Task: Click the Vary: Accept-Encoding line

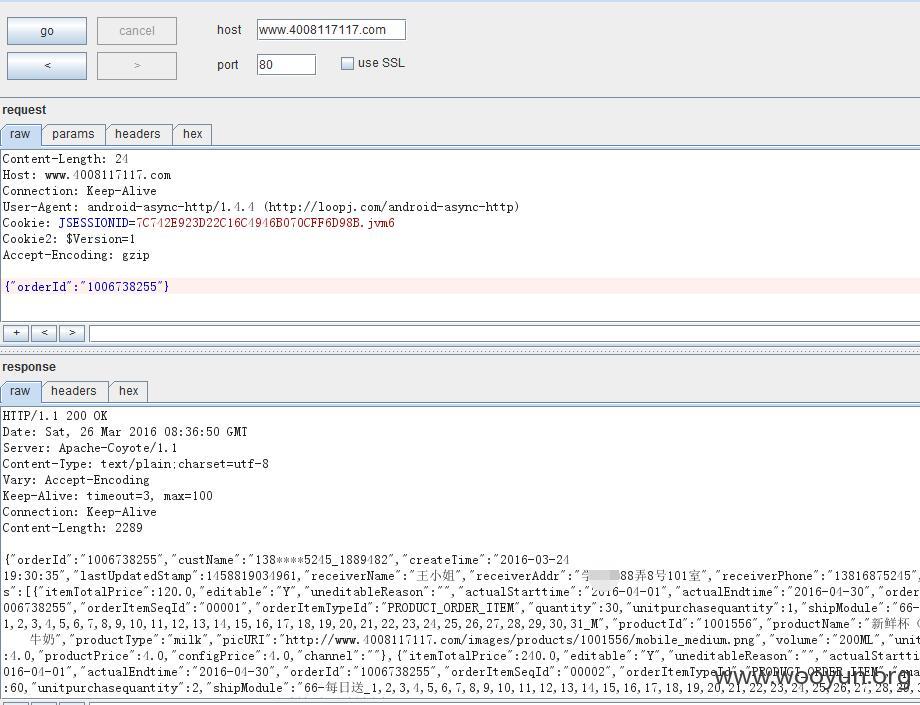Action: [76, 480]
